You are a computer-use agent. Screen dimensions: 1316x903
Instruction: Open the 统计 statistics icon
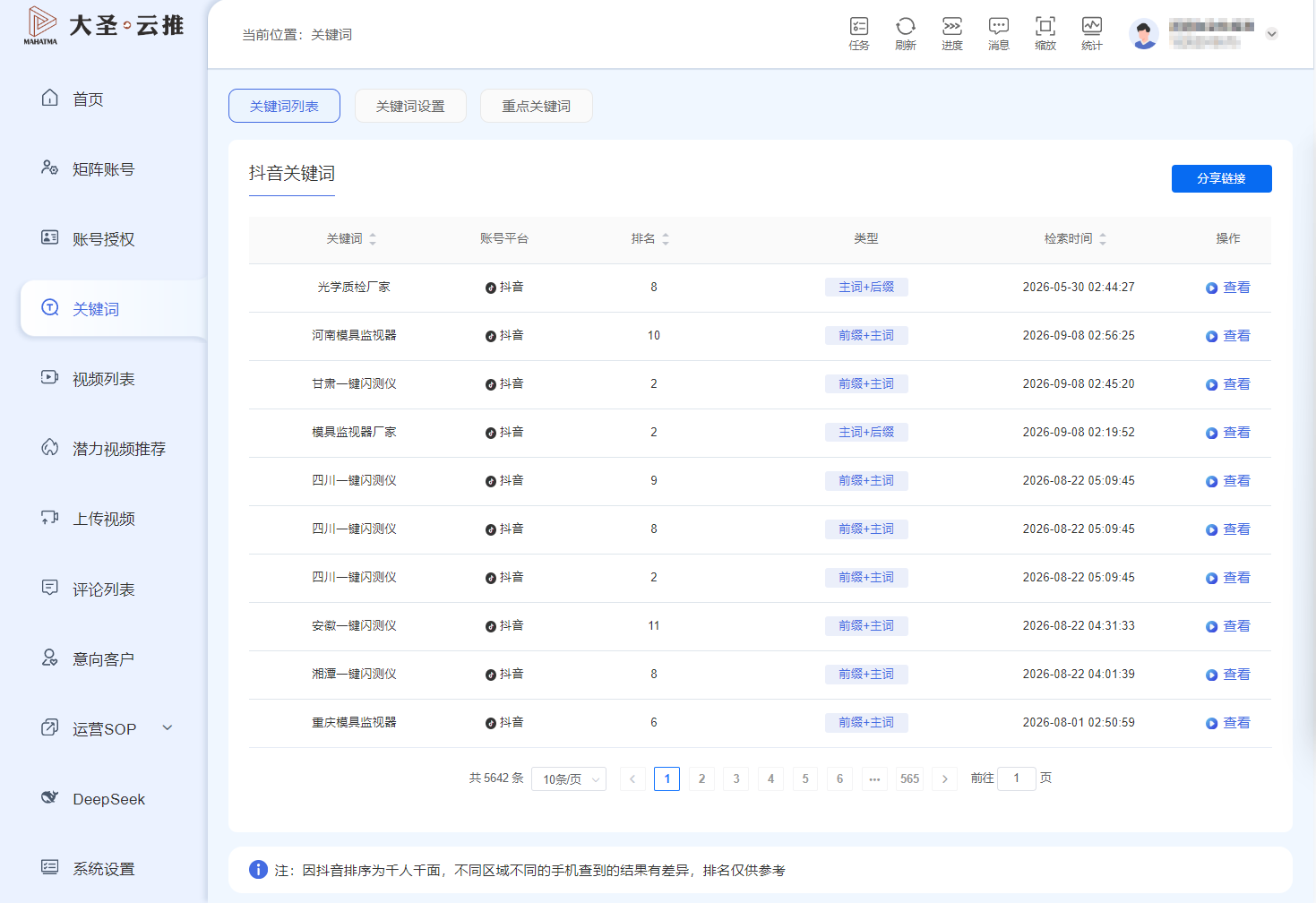(1092, 33)
